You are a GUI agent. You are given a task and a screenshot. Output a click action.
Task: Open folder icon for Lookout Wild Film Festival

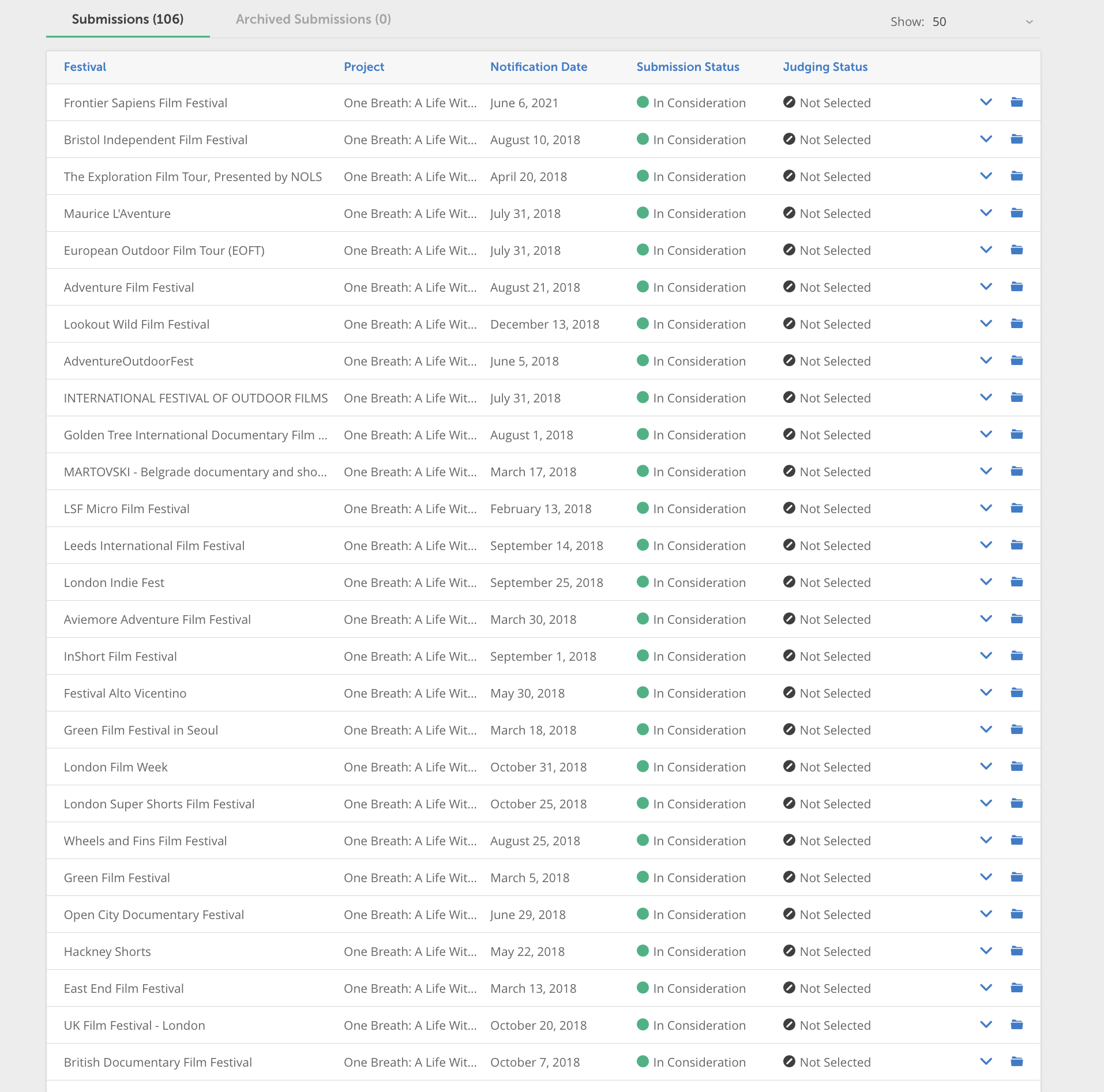tap(1017, 323)
